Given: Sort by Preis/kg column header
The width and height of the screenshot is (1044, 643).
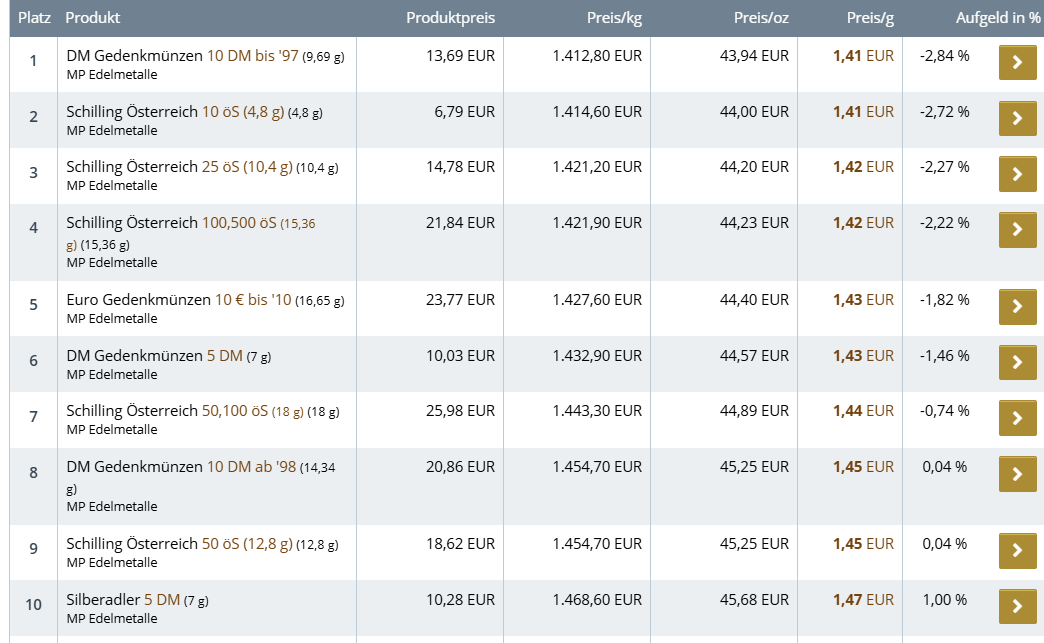Looking at the screenshot, I should click(x=614, y=18).
